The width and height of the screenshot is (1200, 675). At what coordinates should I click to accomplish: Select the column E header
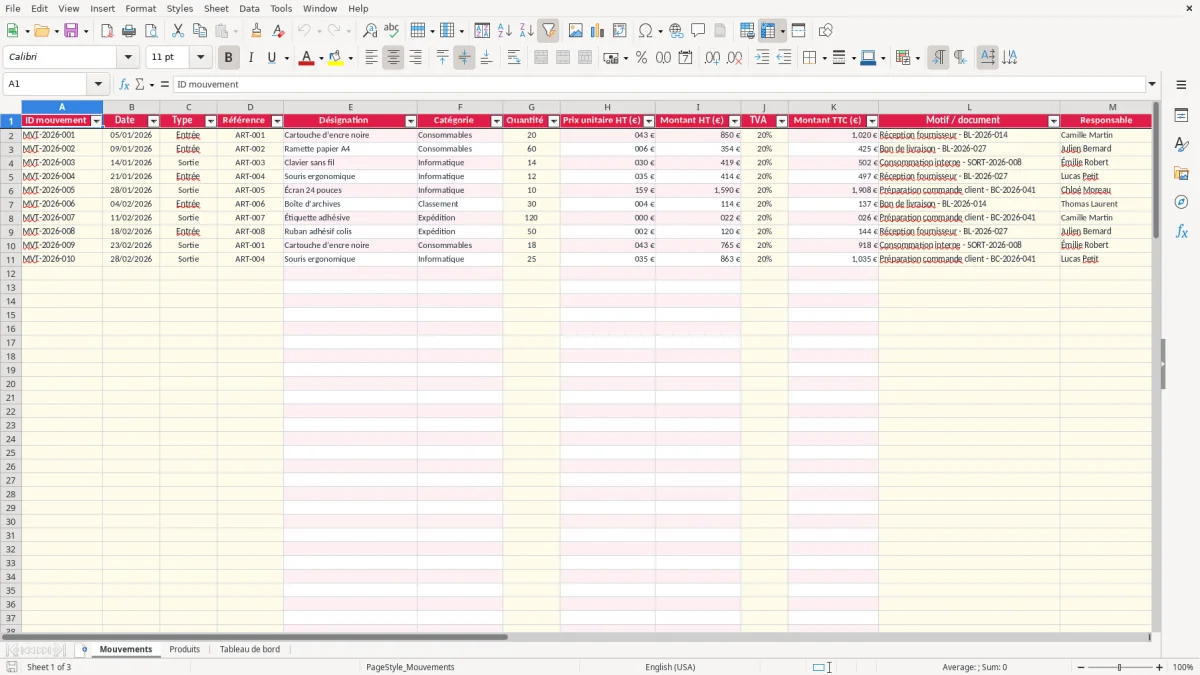pos(350,107)
